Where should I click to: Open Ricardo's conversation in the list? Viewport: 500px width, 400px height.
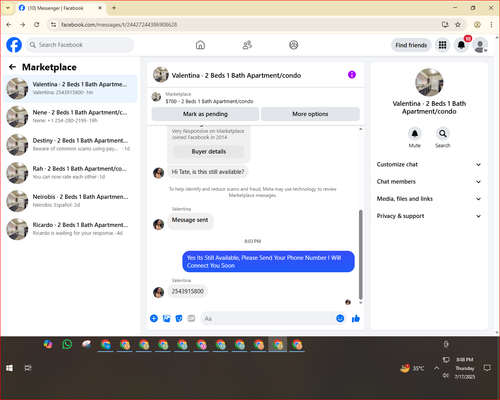(x=70, y=229)
